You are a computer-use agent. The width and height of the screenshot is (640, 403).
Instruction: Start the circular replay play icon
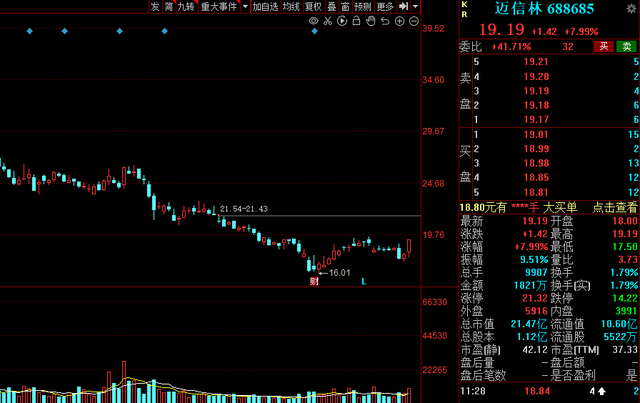[x=342, y=21]
